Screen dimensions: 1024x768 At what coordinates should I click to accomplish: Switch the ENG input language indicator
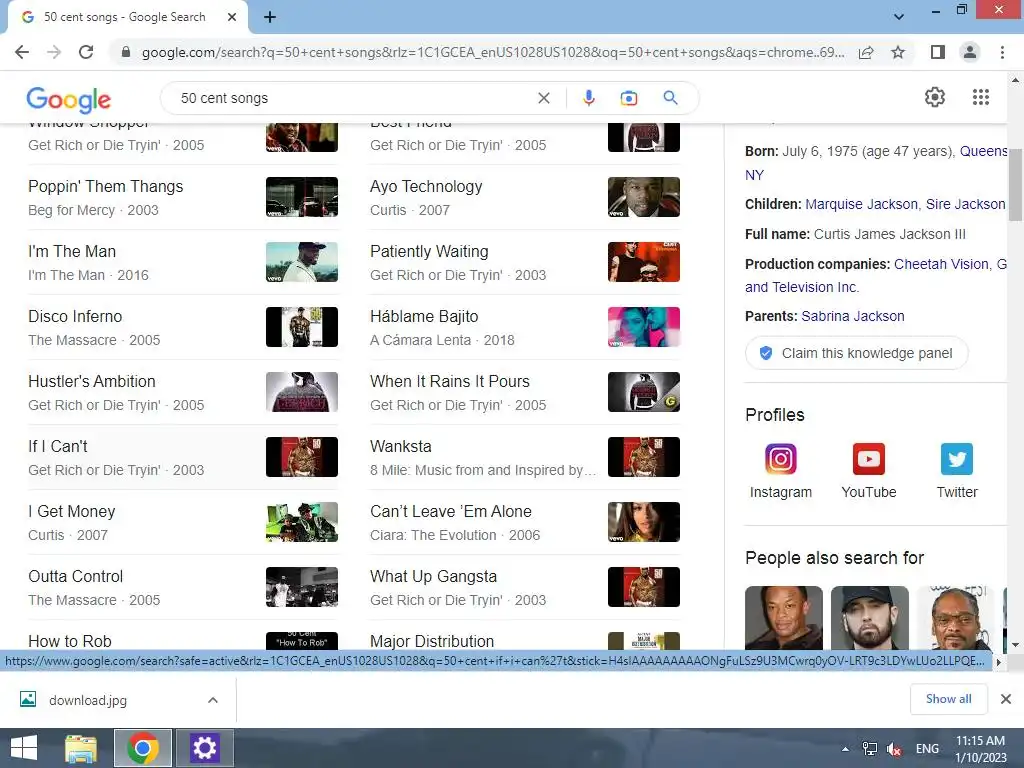click(x=927, y=748)
